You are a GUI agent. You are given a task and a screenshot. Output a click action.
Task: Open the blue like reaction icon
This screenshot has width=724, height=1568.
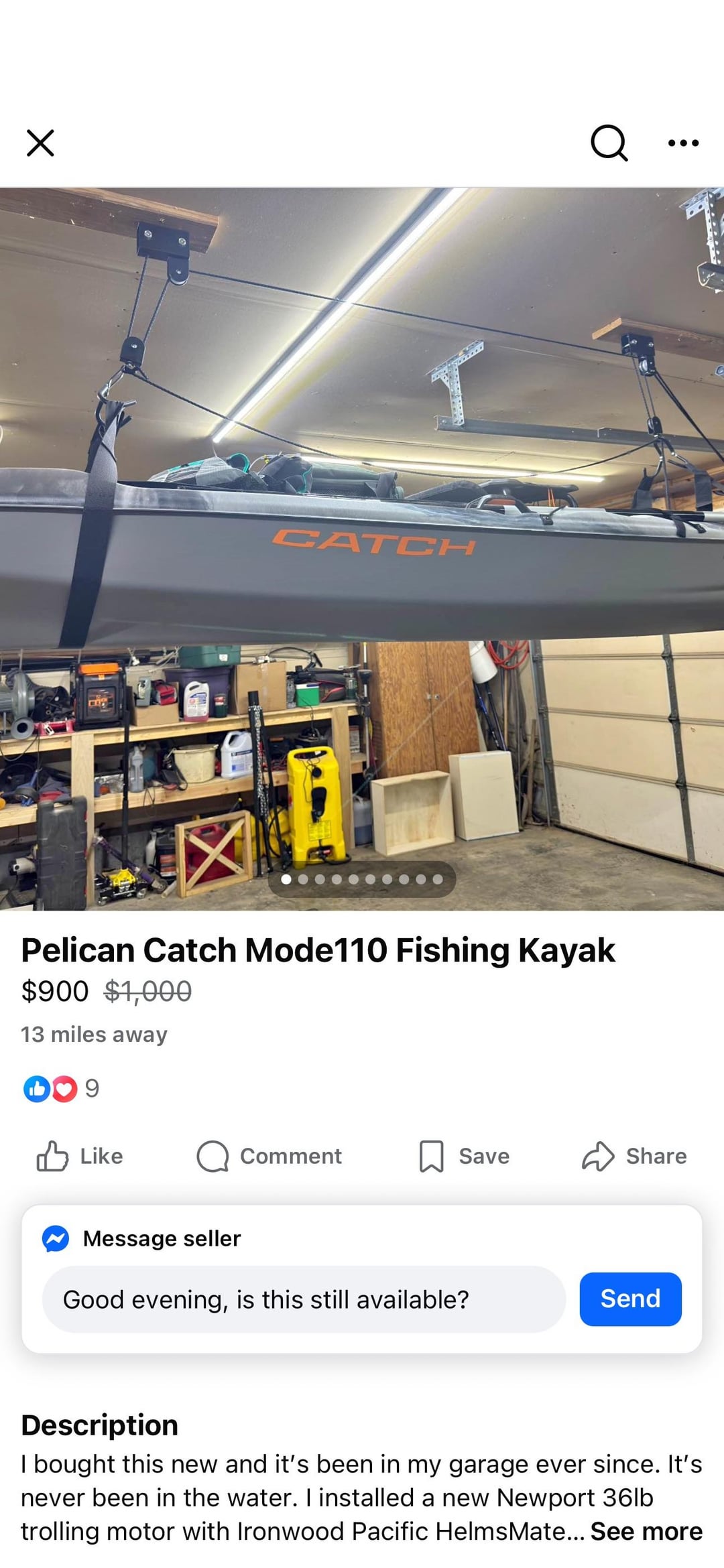click(36, 1089)
